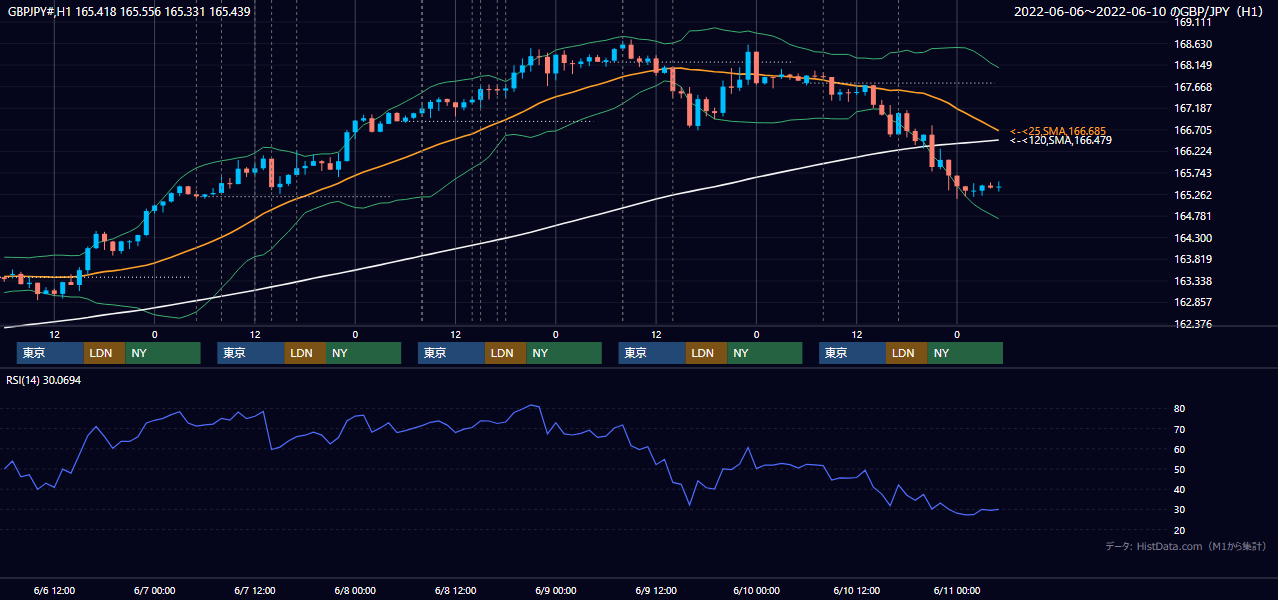
Task: Click price axis value 164.781
Action: pos(1193,216)
